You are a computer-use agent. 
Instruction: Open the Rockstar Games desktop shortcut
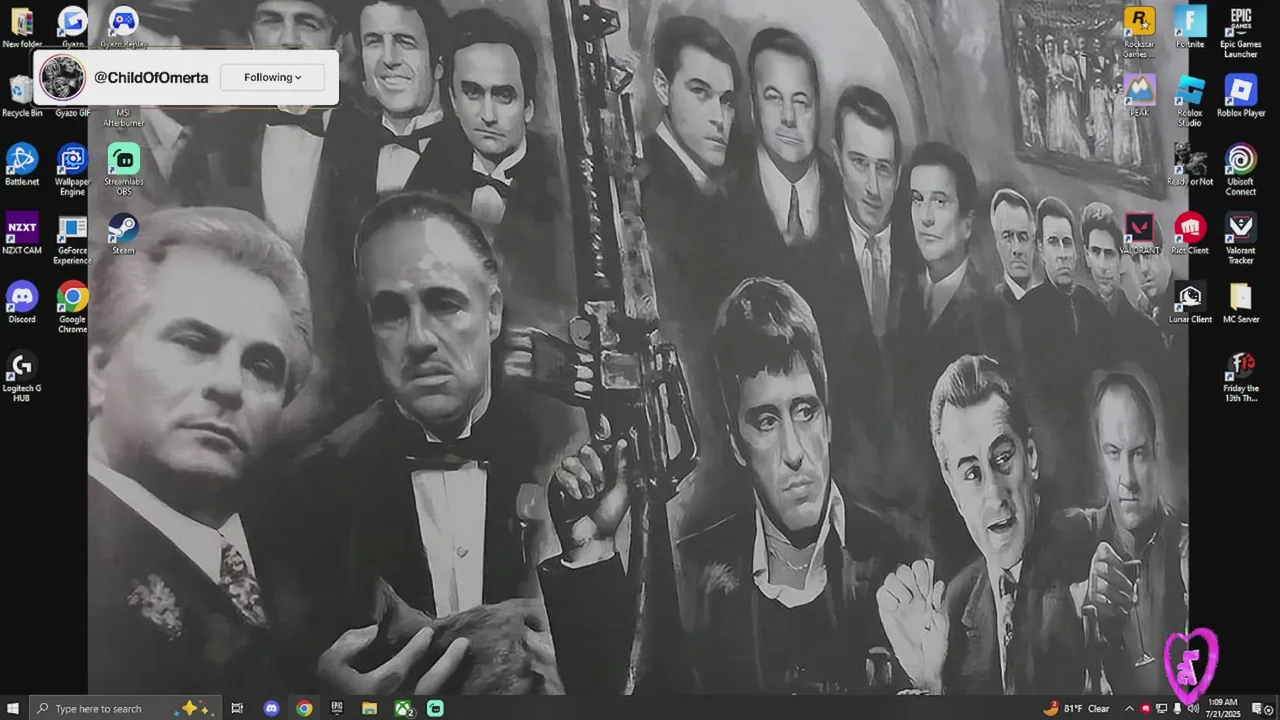click(1139, 33)
